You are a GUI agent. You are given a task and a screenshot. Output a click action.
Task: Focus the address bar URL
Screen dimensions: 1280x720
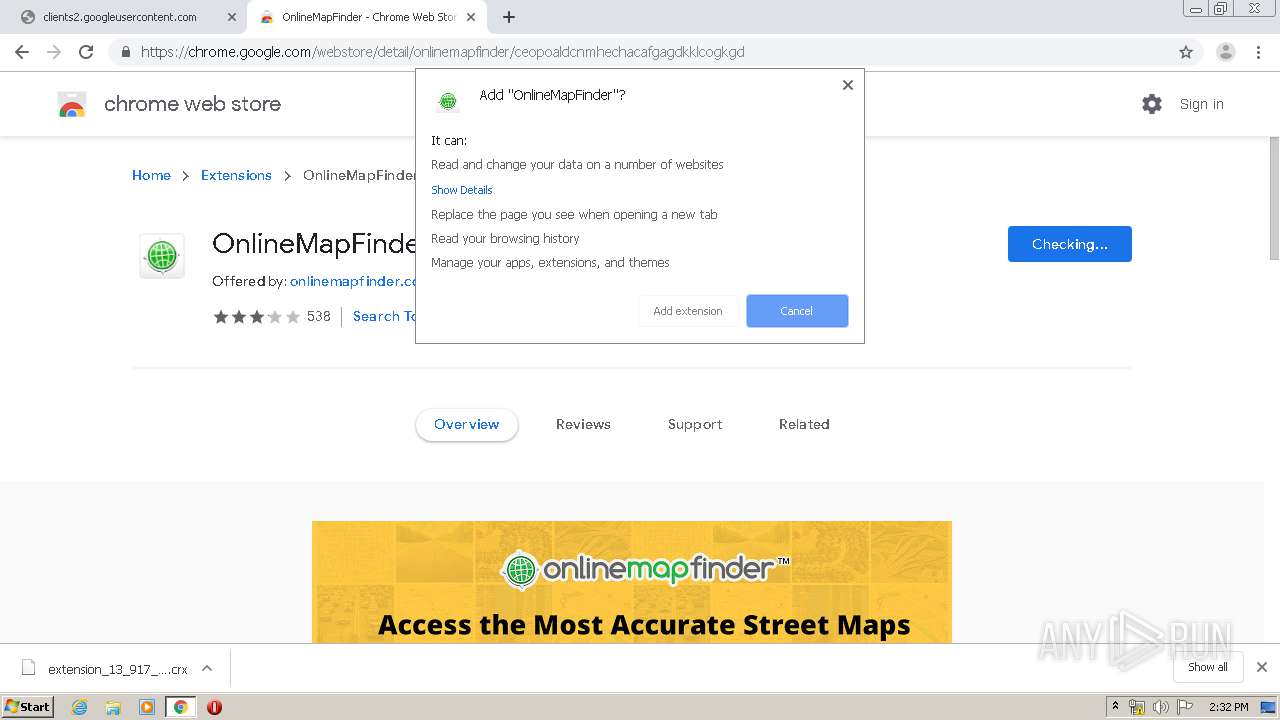[442, 52]
